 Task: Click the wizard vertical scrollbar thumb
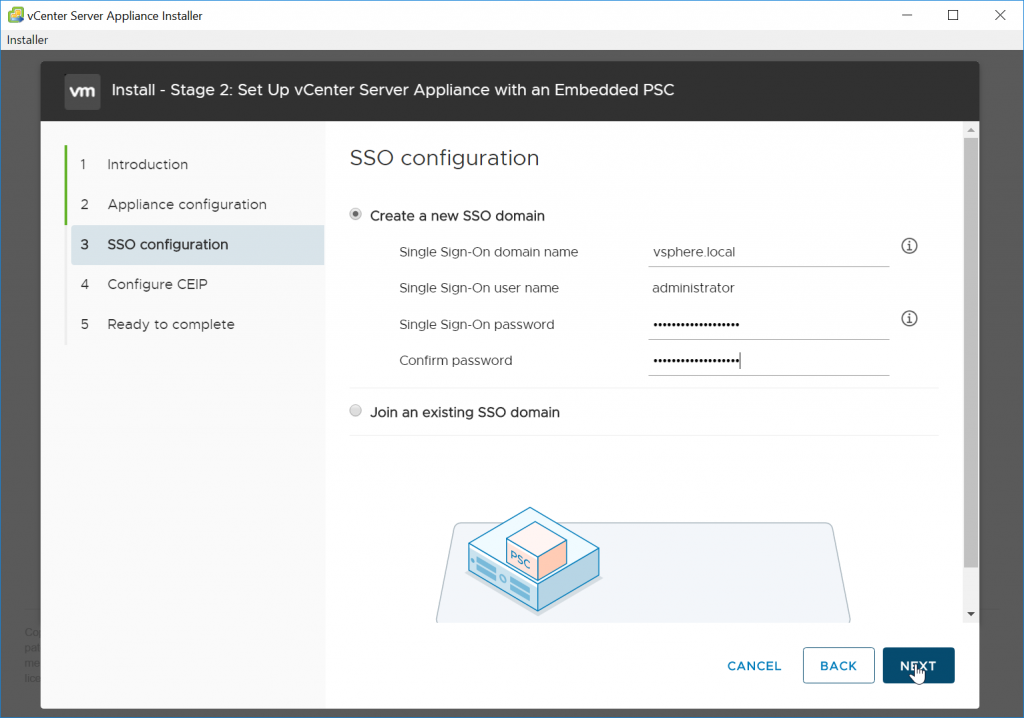coord(970,353)
